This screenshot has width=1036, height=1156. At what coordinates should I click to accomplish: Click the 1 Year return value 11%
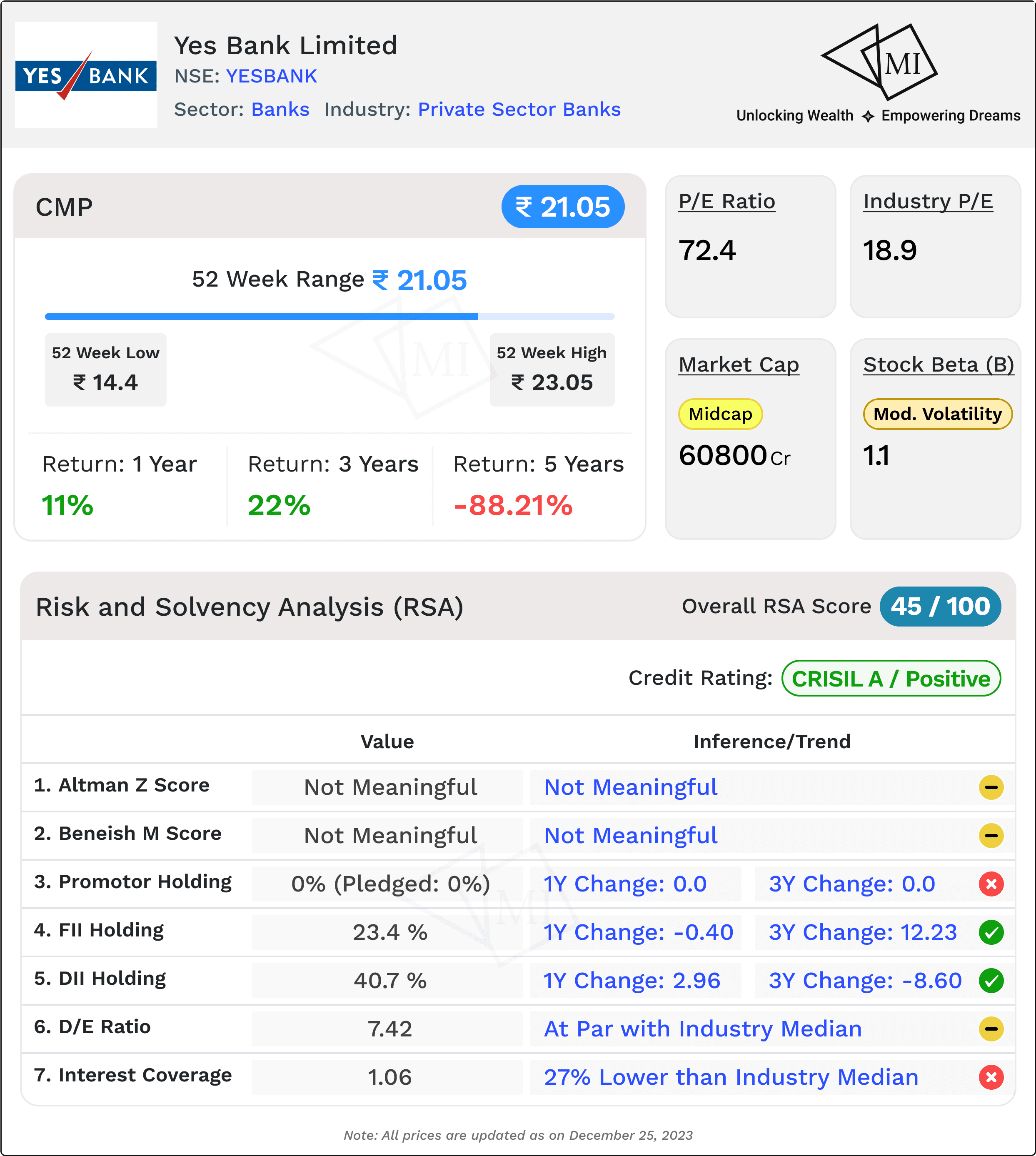[67, 505]
